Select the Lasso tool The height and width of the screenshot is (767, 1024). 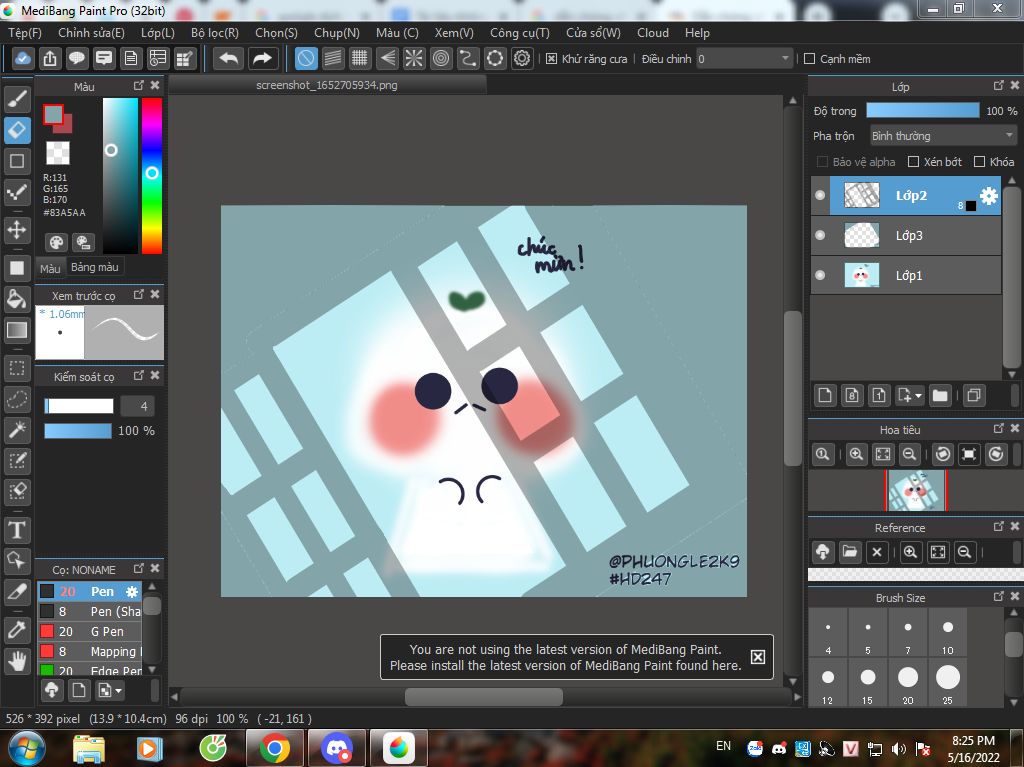(17, 399)
